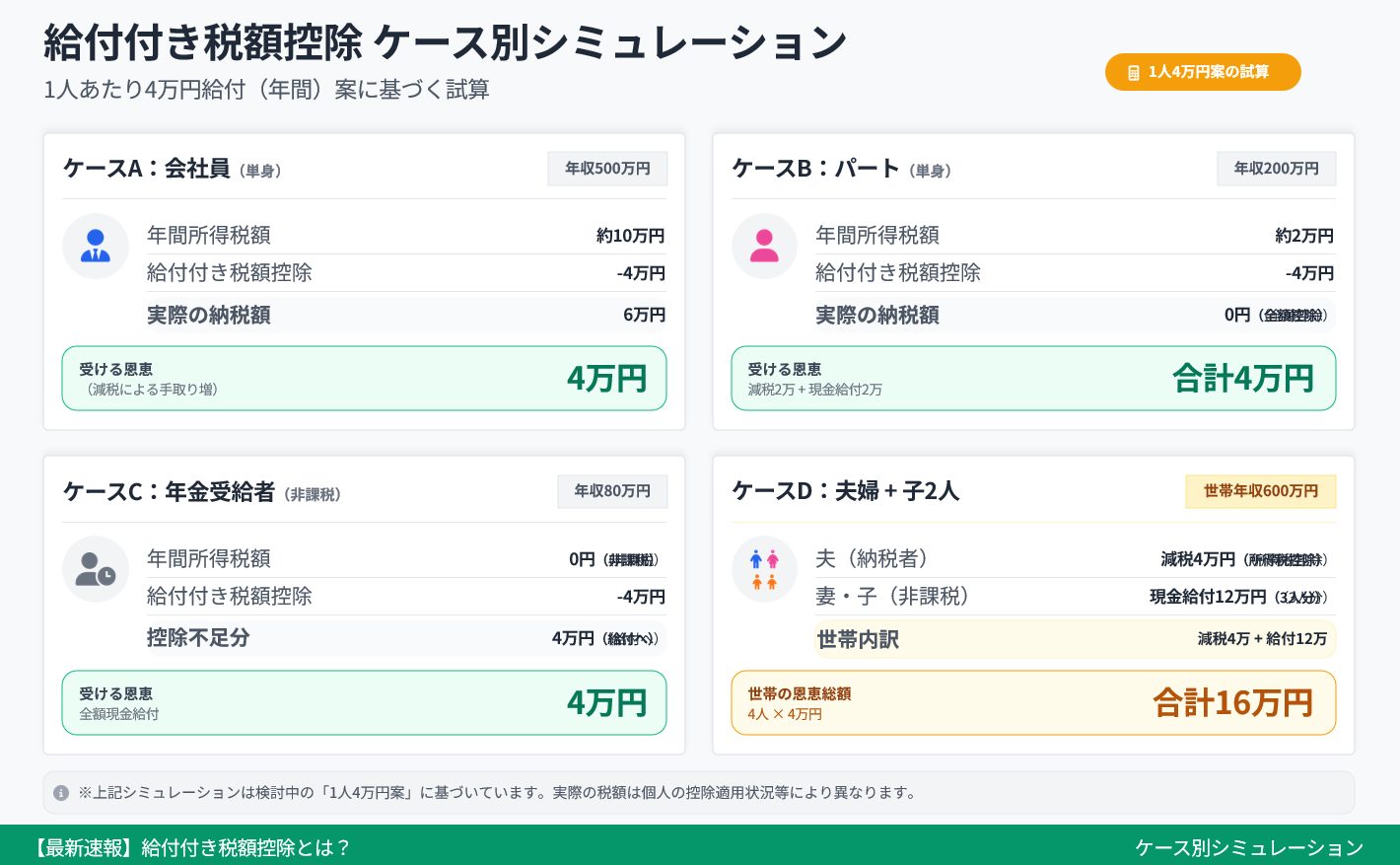Click the pink person icon in Case B

click(764, 246)
